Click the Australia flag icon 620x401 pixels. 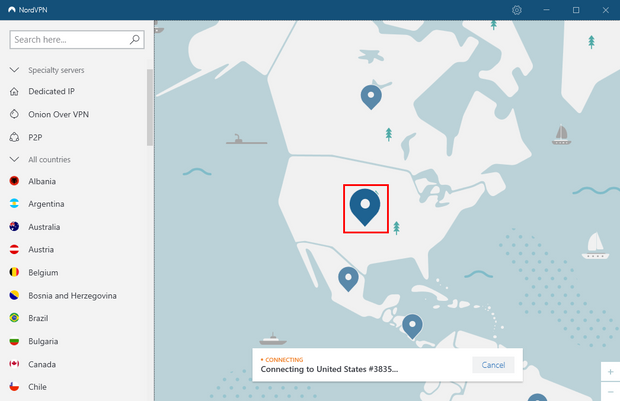14,227
